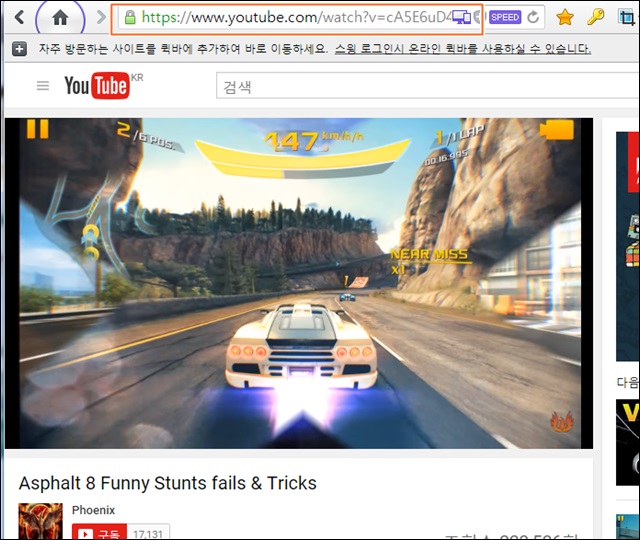
Task: Open the YouTube hamburger guide menu
Action: pos(43,86)
